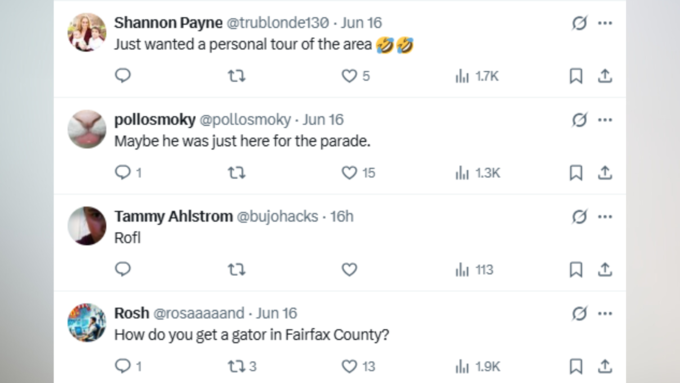Repost Rosh's tweet with 3 reposts
The width and height of the screenshot is (680, 383).
(x=242, y=367)
